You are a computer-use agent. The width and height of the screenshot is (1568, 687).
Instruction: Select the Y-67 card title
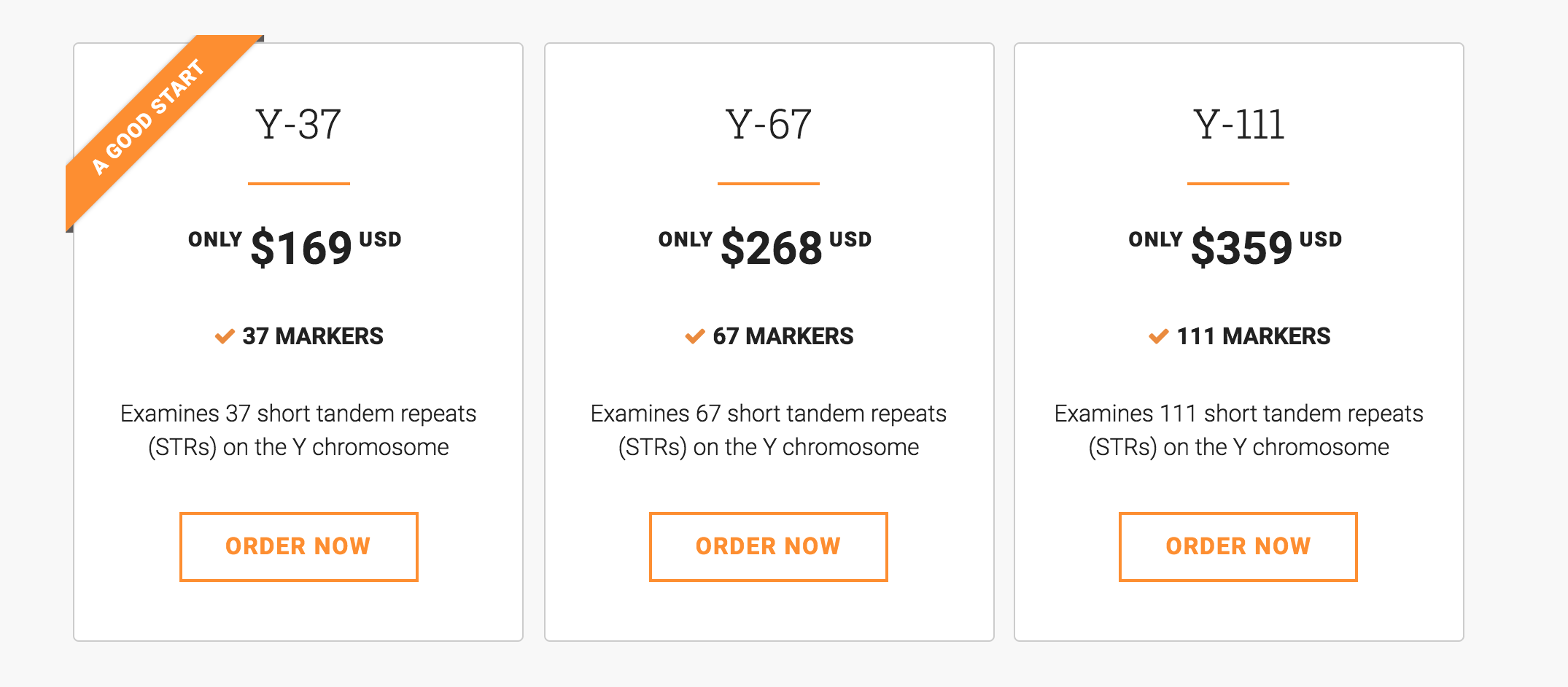(768, 124)
